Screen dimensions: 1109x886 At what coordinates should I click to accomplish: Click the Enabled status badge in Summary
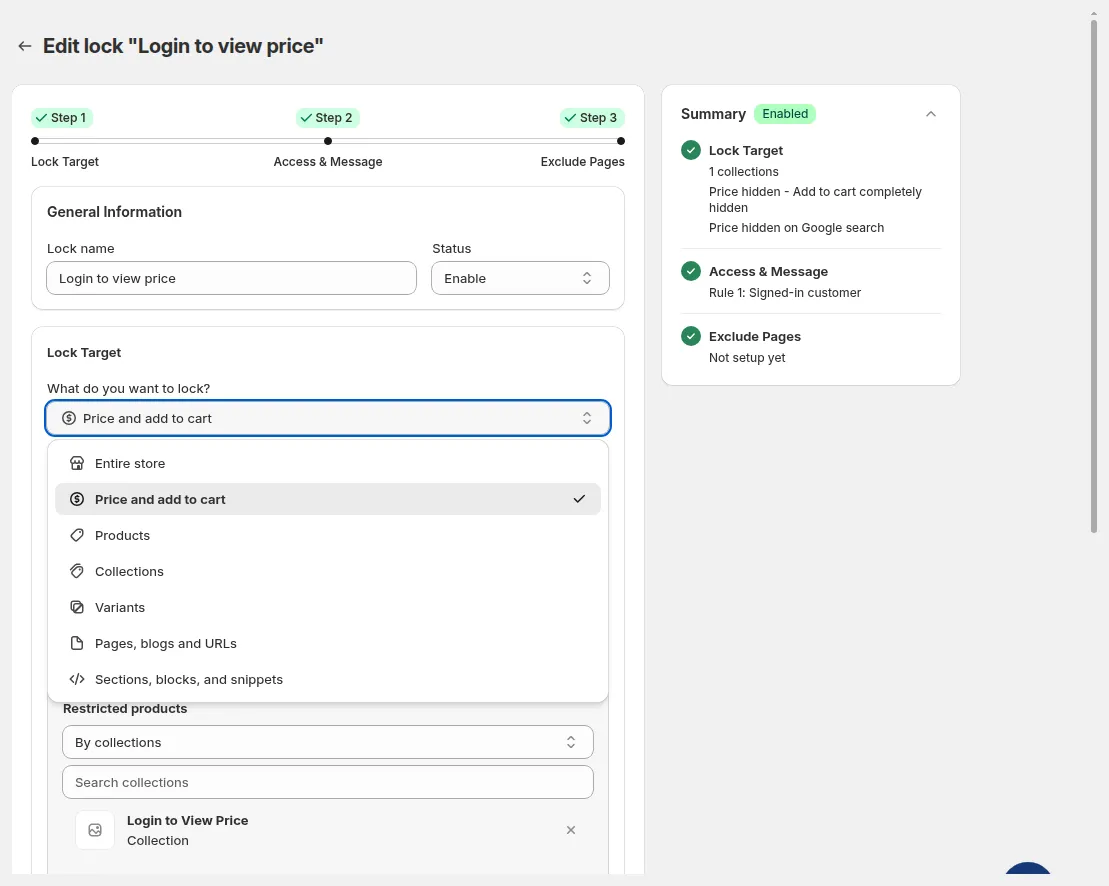tap(785, 114)
